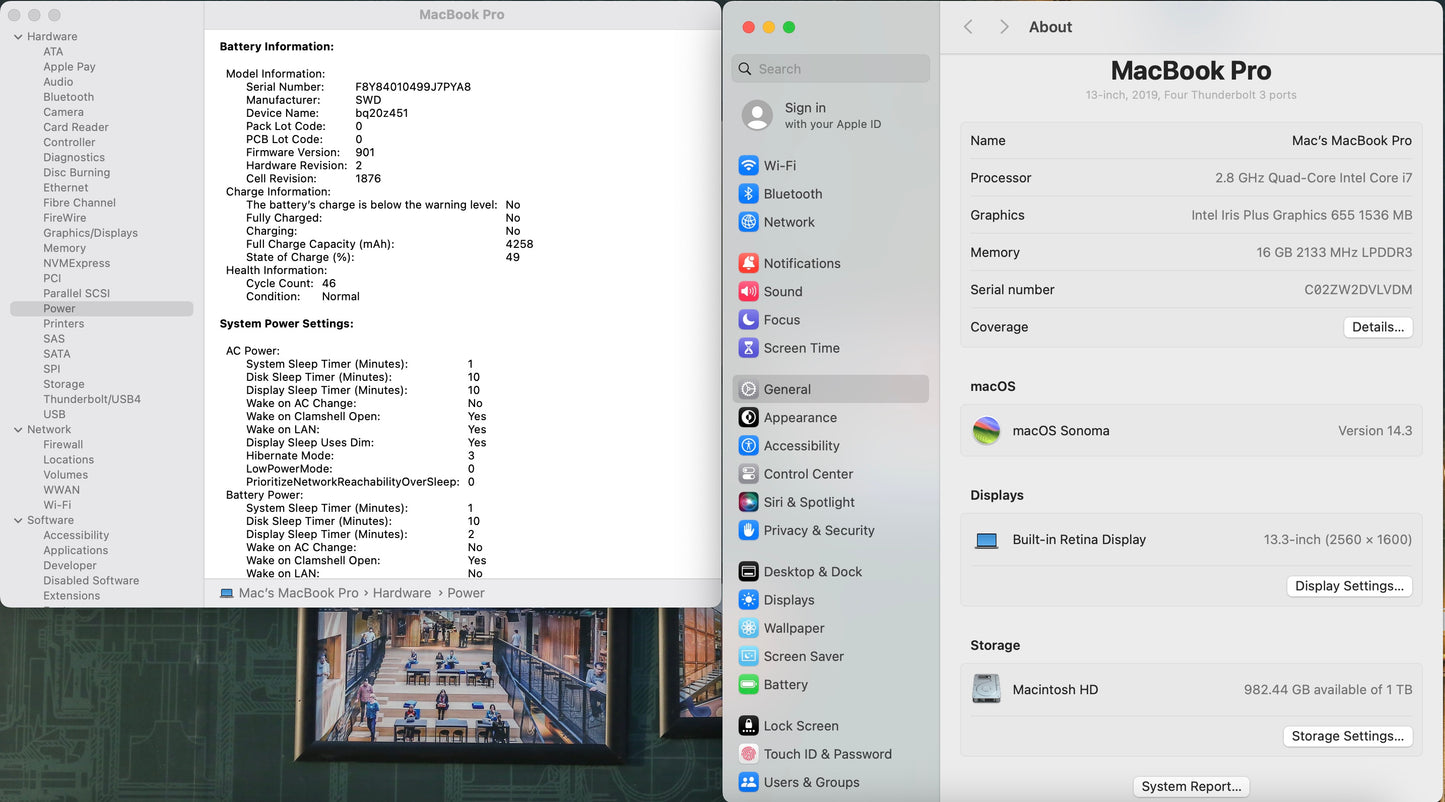Open the Notifications bell icon
The height and width of the screenshot is (802, 1445).
pos(748,263)
